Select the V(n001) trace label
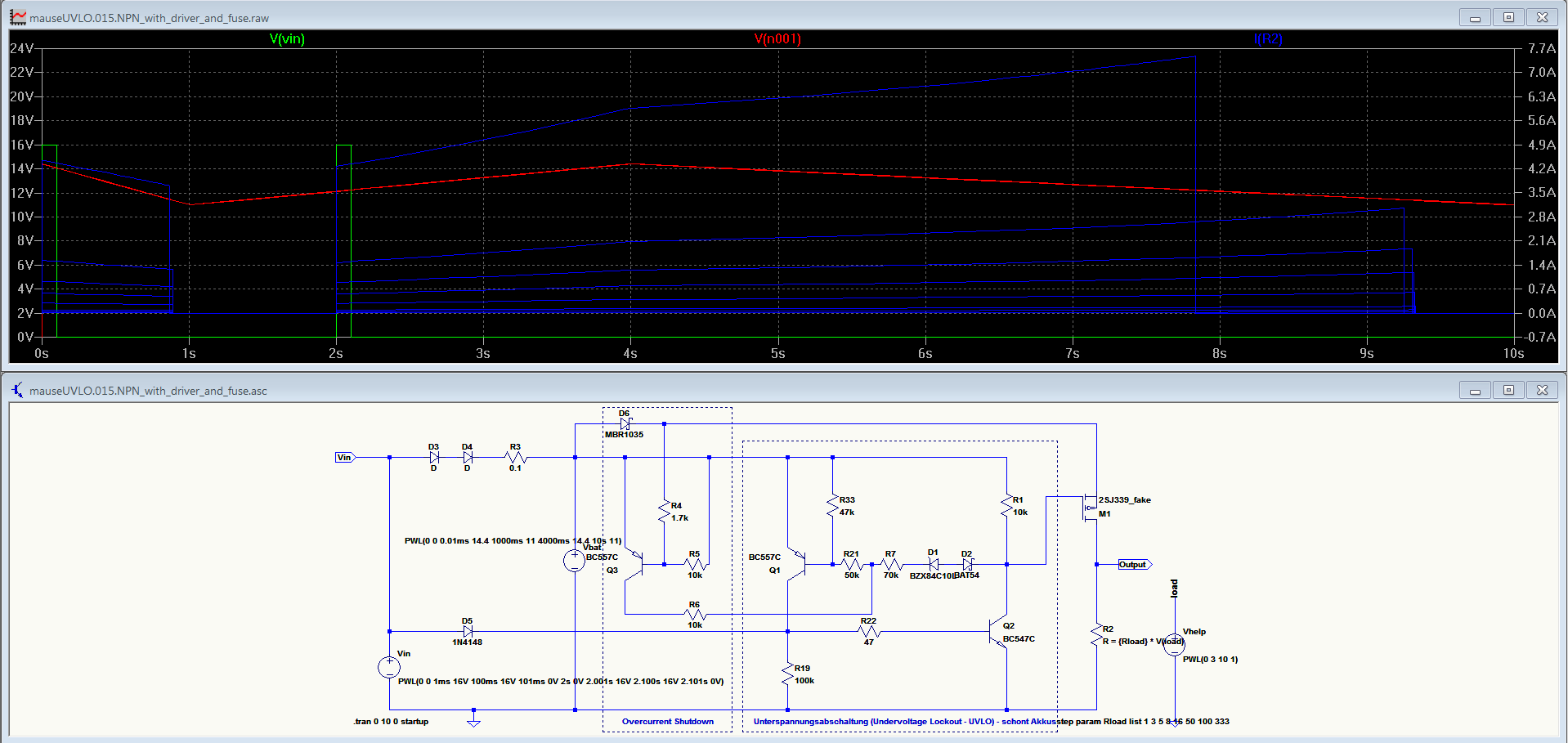Image resolution: width=1568 pixels, height=743 pixels. pyautogui.click(x=777, y=38)
